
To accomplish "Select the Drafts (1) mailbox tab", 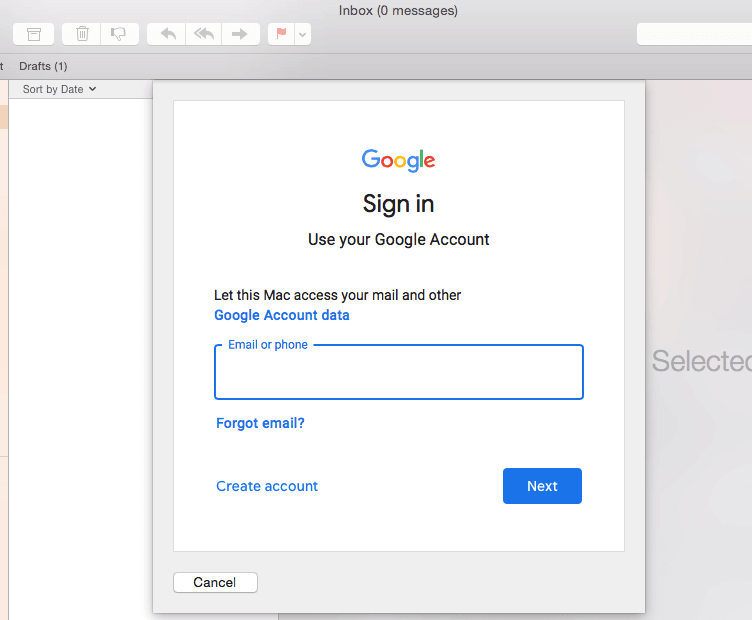I will click(43, 66).
